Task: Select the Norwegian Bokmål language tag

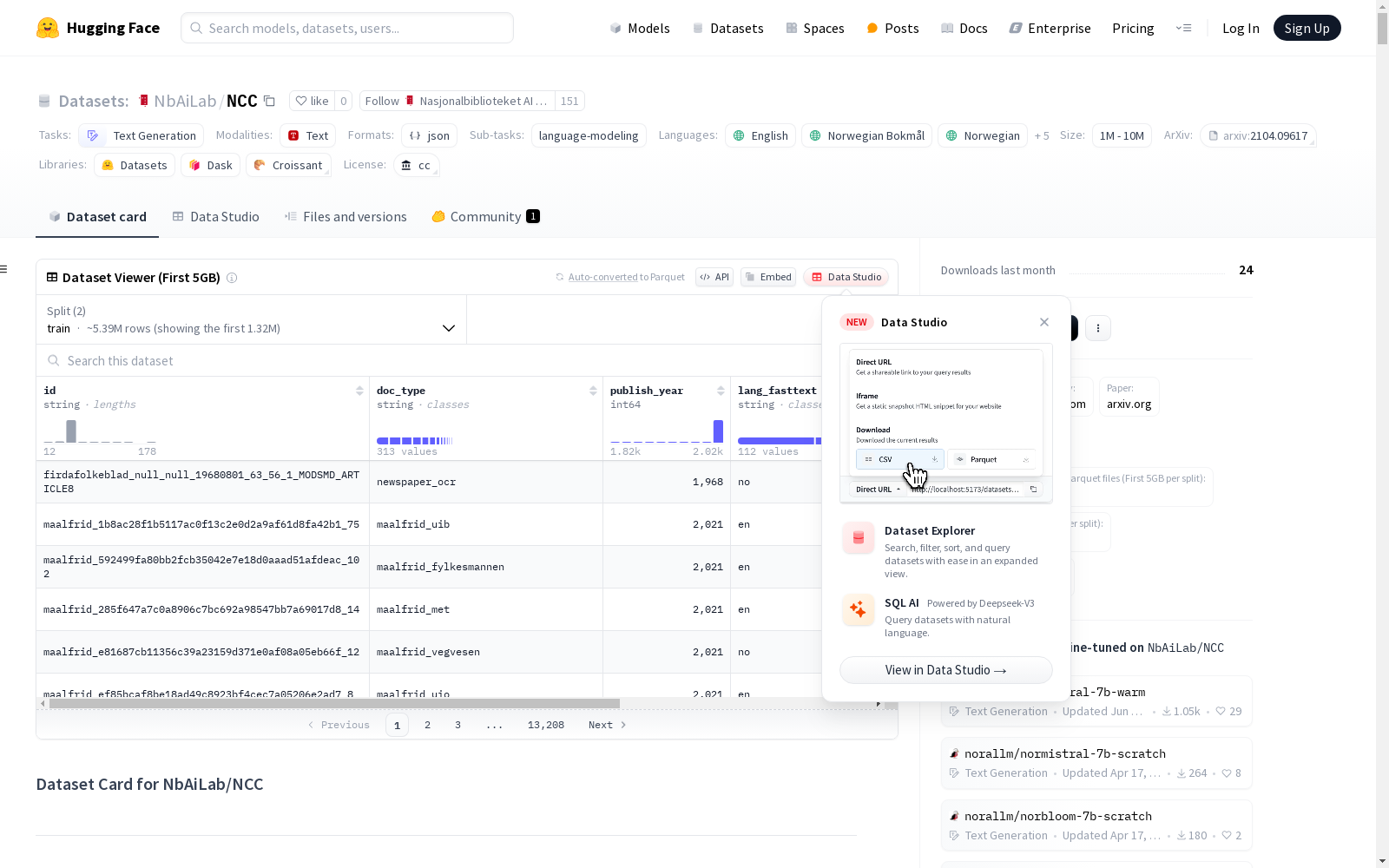Action: click(x=866, y=135)
